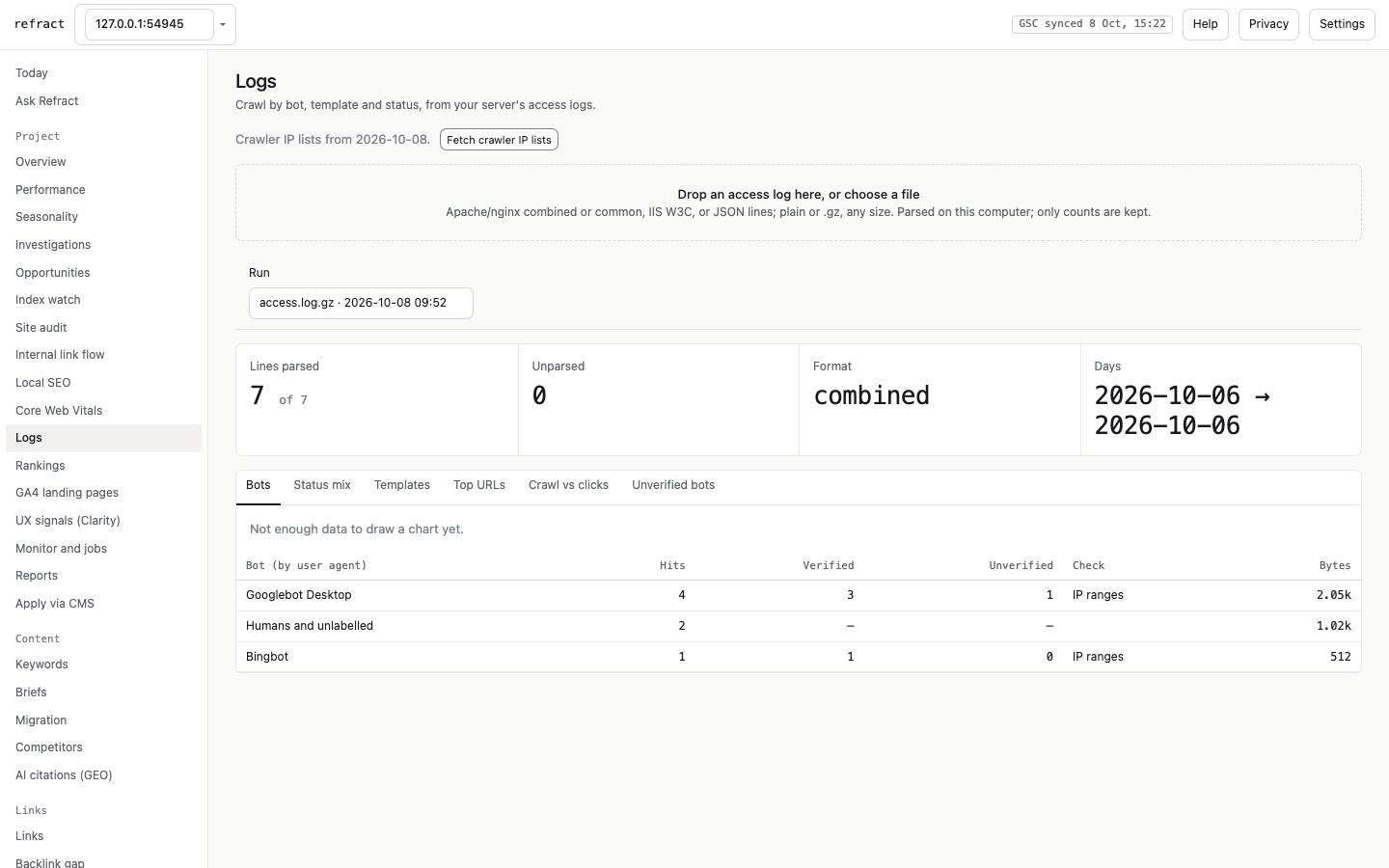Open the Run log selector
Screen dimensions: 1389x868
point(361,303)
